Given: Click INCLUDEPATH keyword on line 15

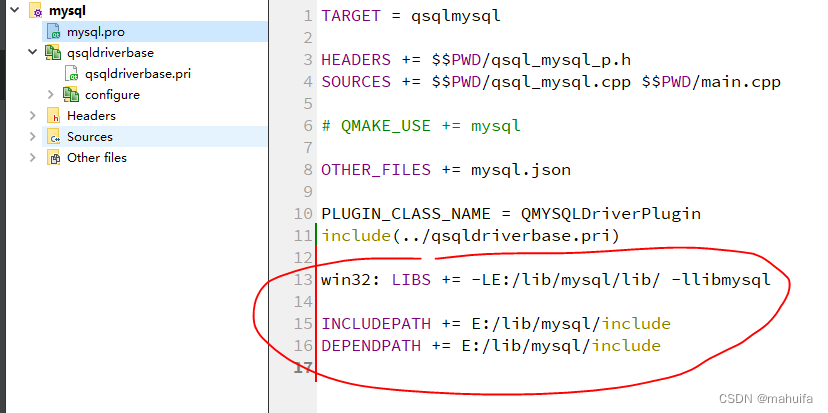Looking at the screenshot, I should click(x=376, y=323).
